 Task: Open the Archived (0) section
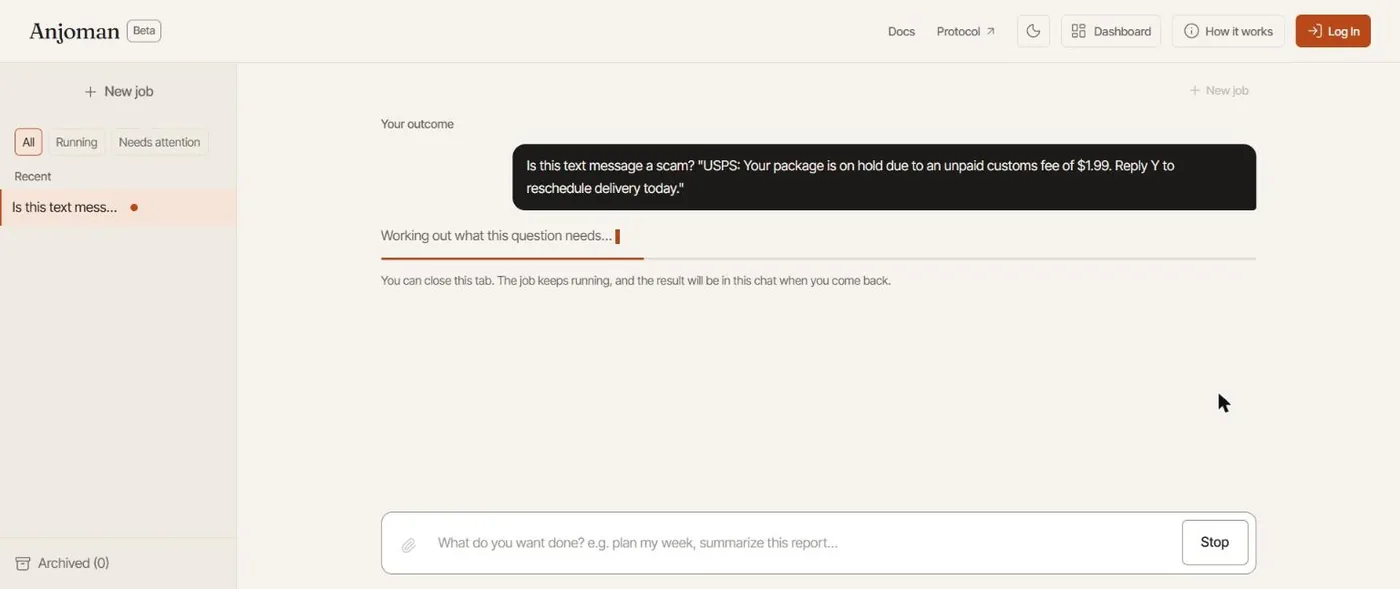click(x=63, y=563)
